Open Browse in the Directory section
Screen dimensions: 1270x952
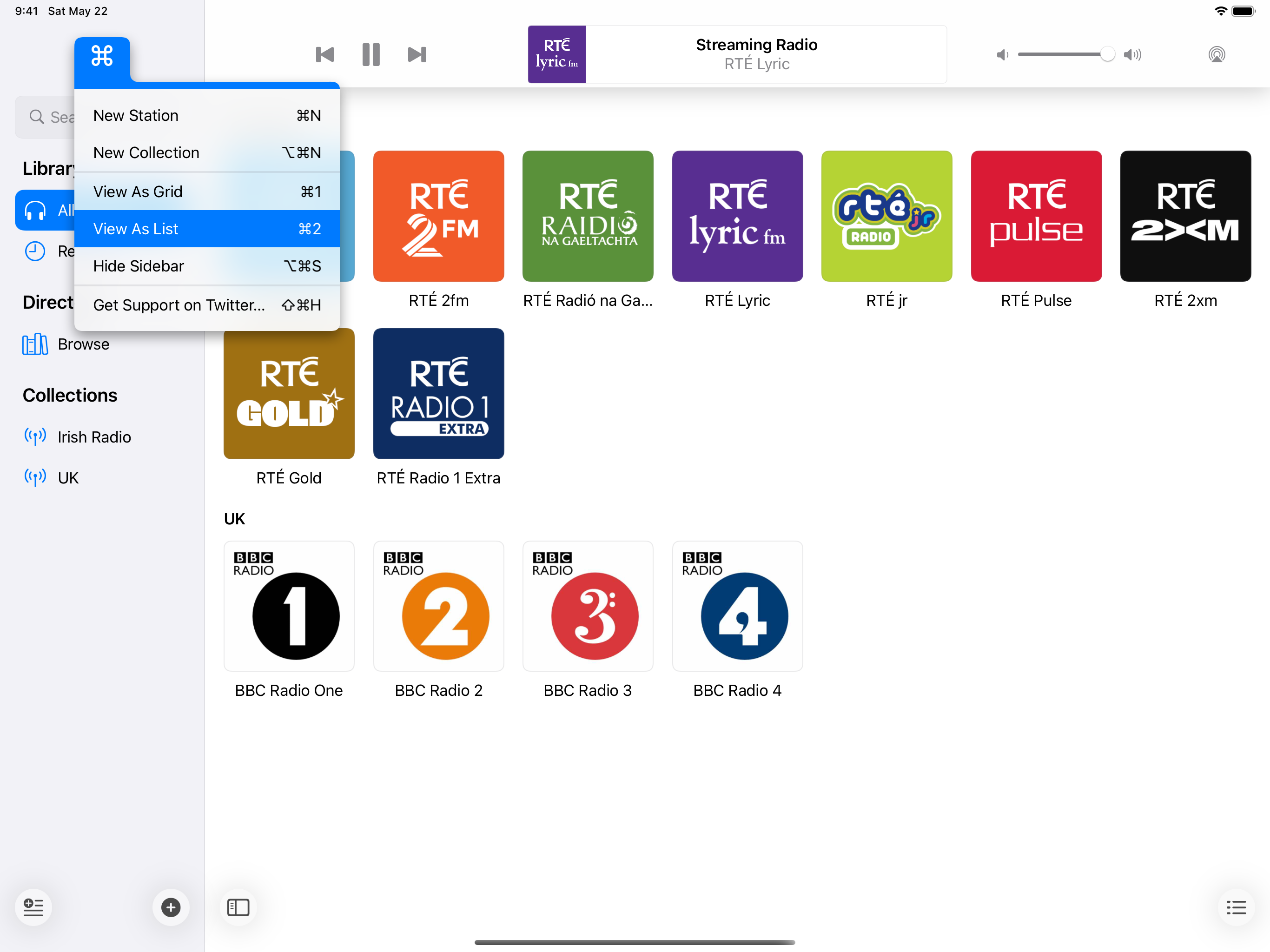coord(83,344)
